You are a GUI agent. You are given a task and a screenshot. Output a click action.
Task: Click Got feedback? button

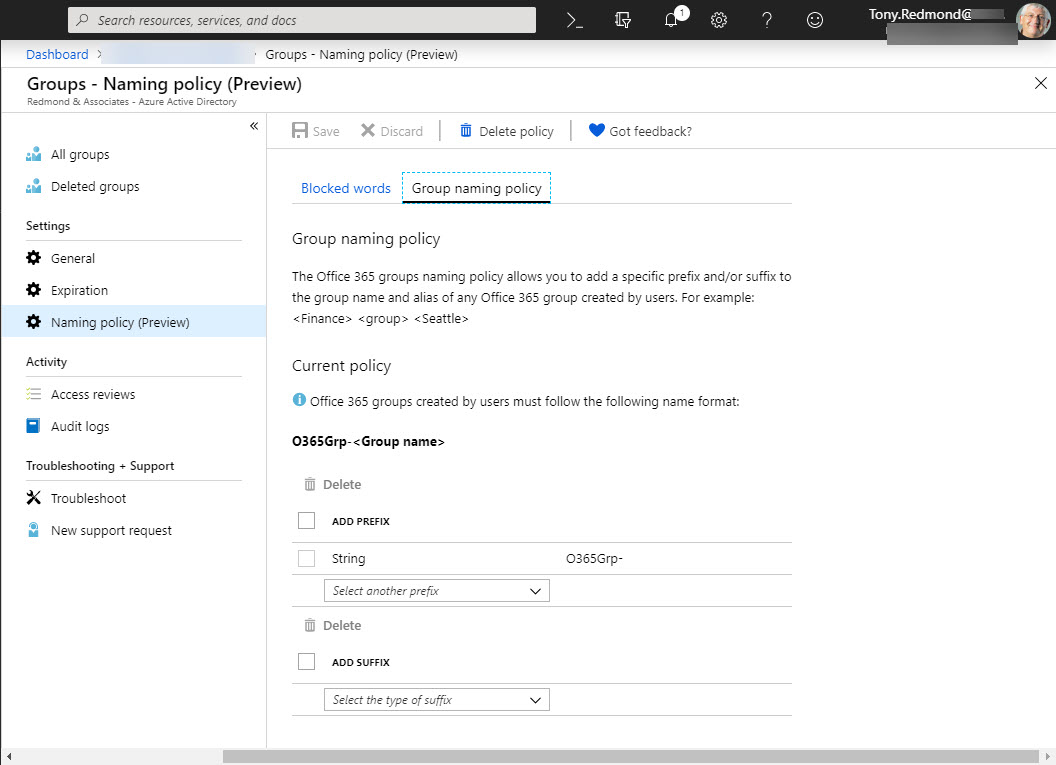(640, 131)
